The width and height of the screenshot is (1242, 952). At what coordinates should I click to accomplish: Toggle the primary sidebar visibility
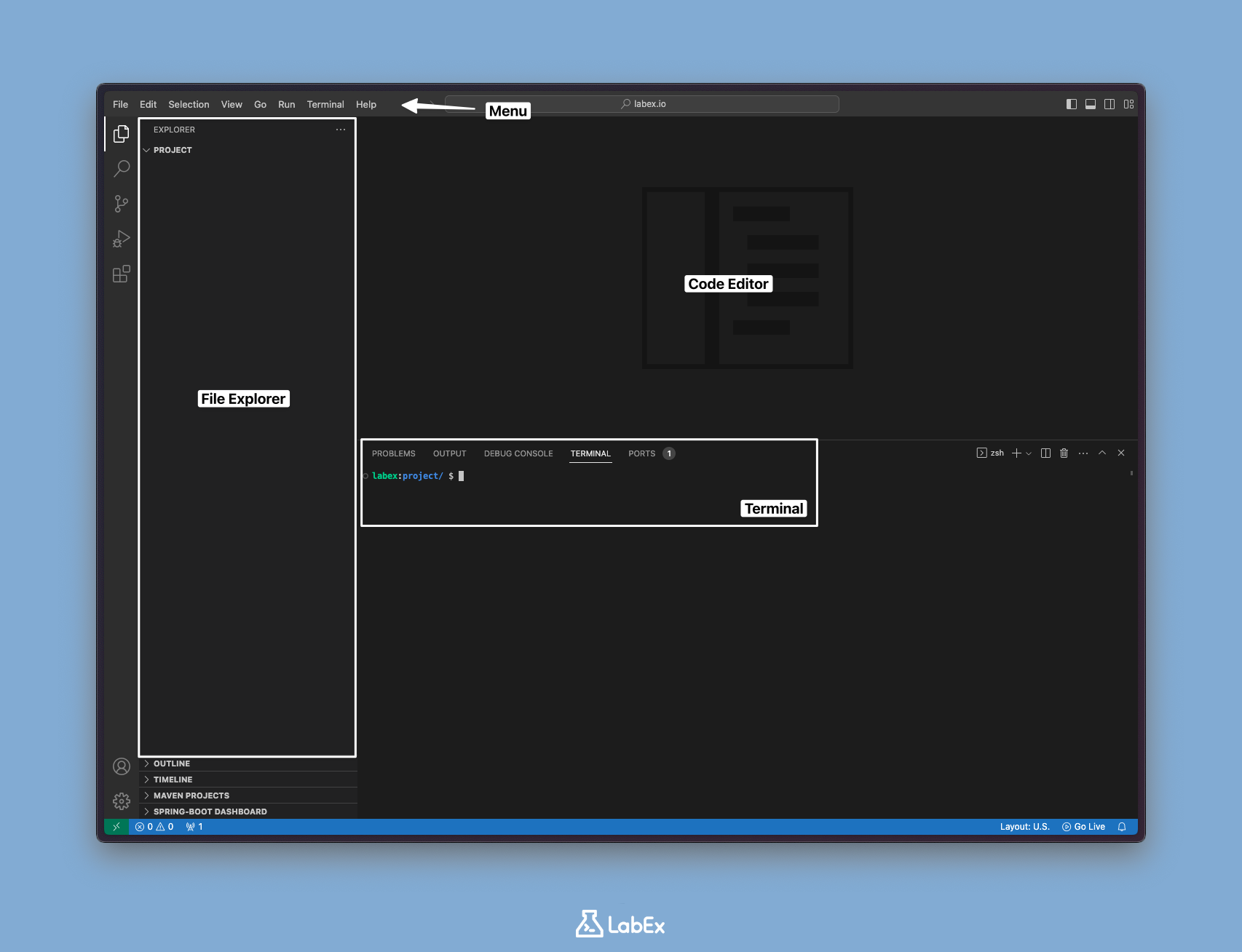pyautogui.click(x=1070, y=104)
